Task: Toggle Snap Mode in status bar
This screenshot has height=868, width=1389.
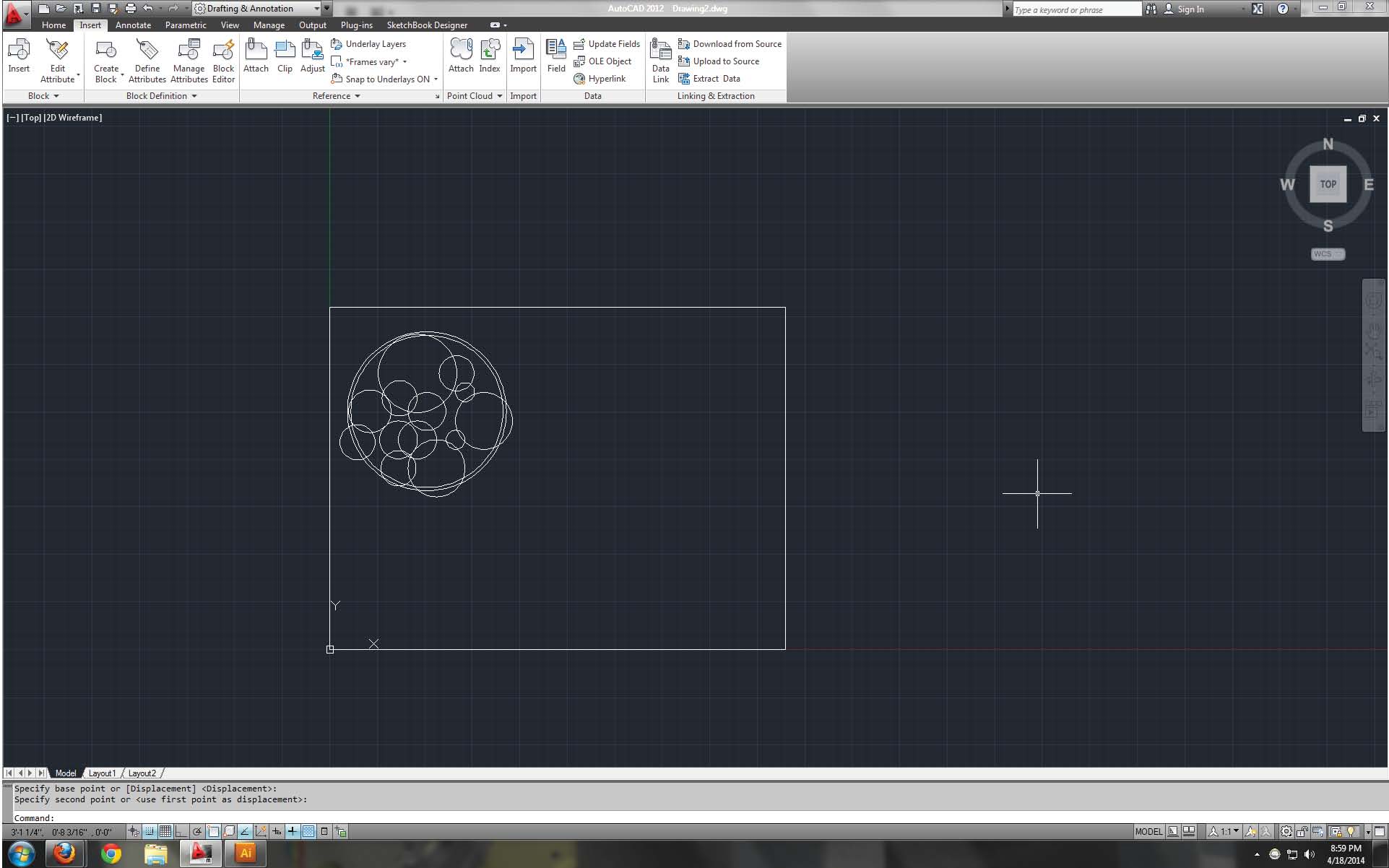Action: tap(150, 831)
